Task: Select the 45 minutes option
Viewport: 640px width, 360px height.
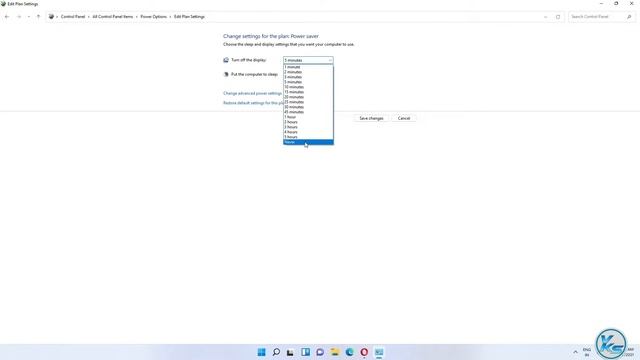Action: 308,112
